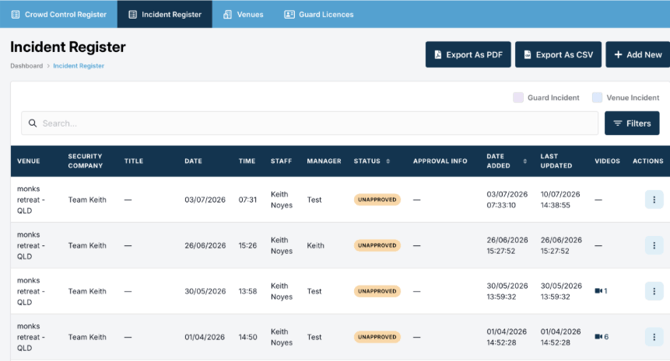The width and height of the screenshot is (670, 361).
Task: Sort by the Status column arrows
Action: tap(388, 161)
